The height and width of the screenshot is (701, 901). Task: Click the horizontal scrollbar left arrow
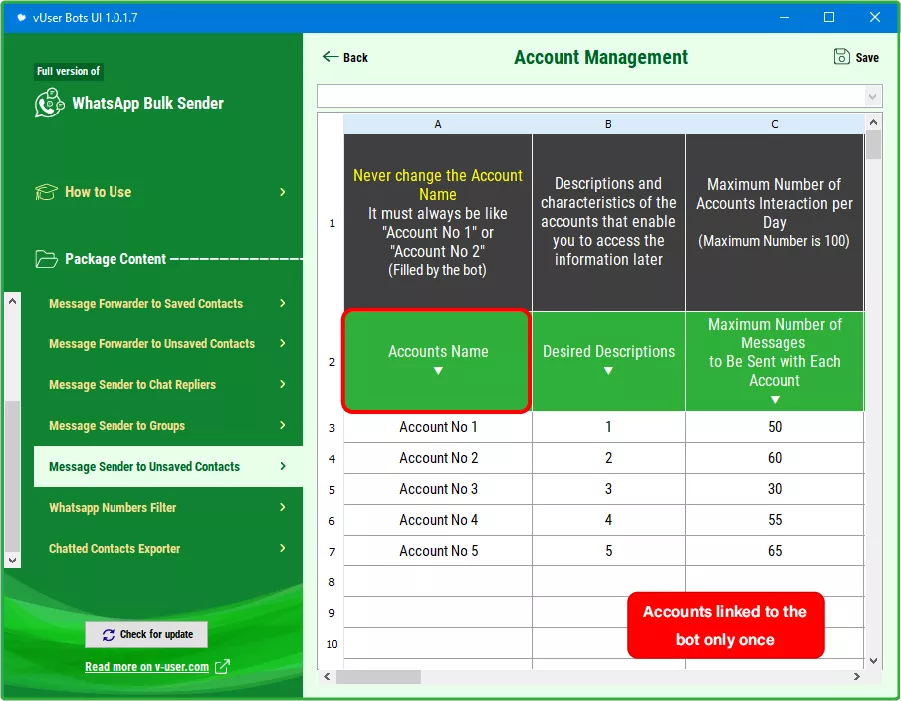[327, 676]
